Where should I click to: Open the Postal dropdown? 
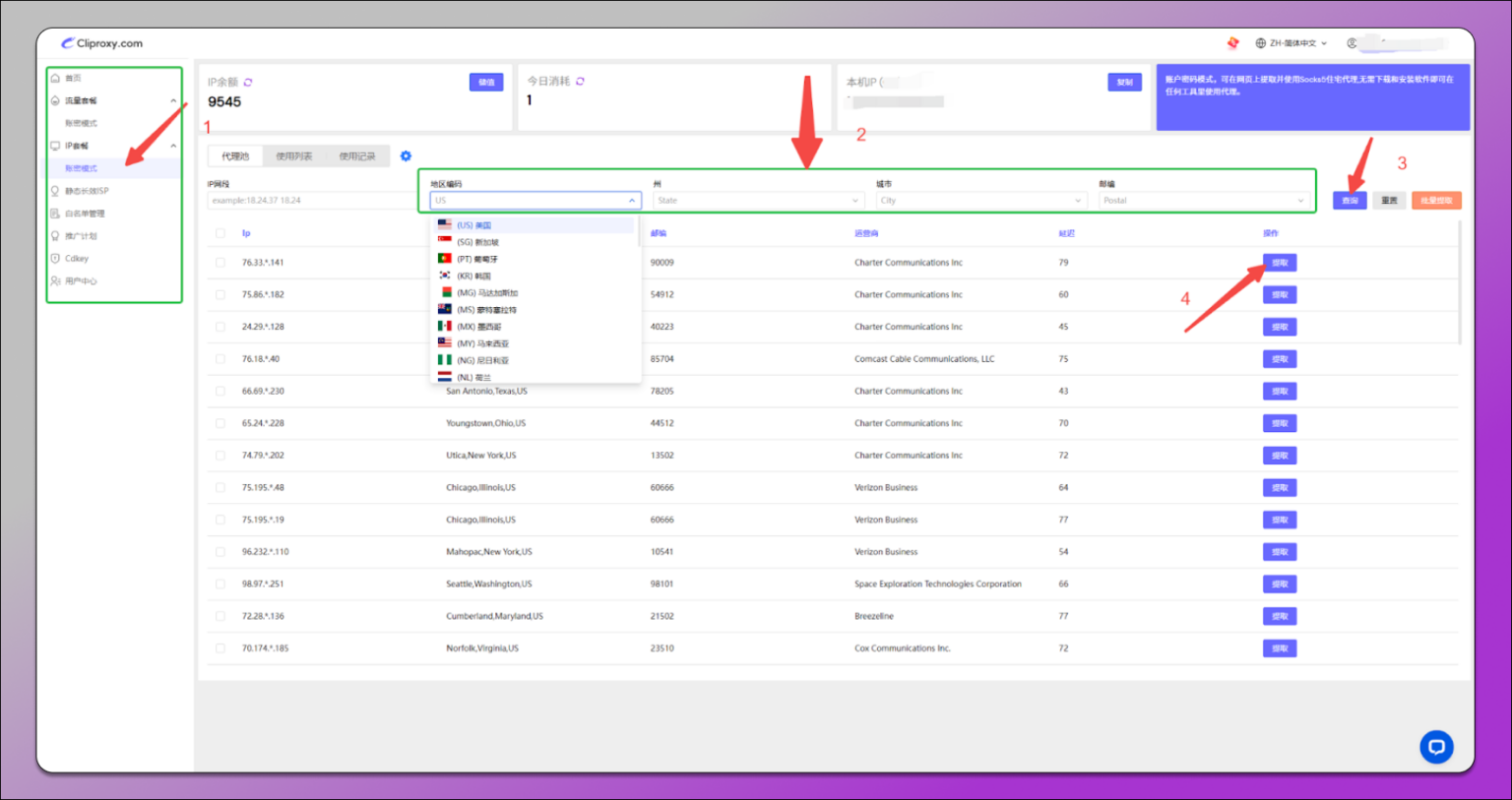[x=1203, y=200]
